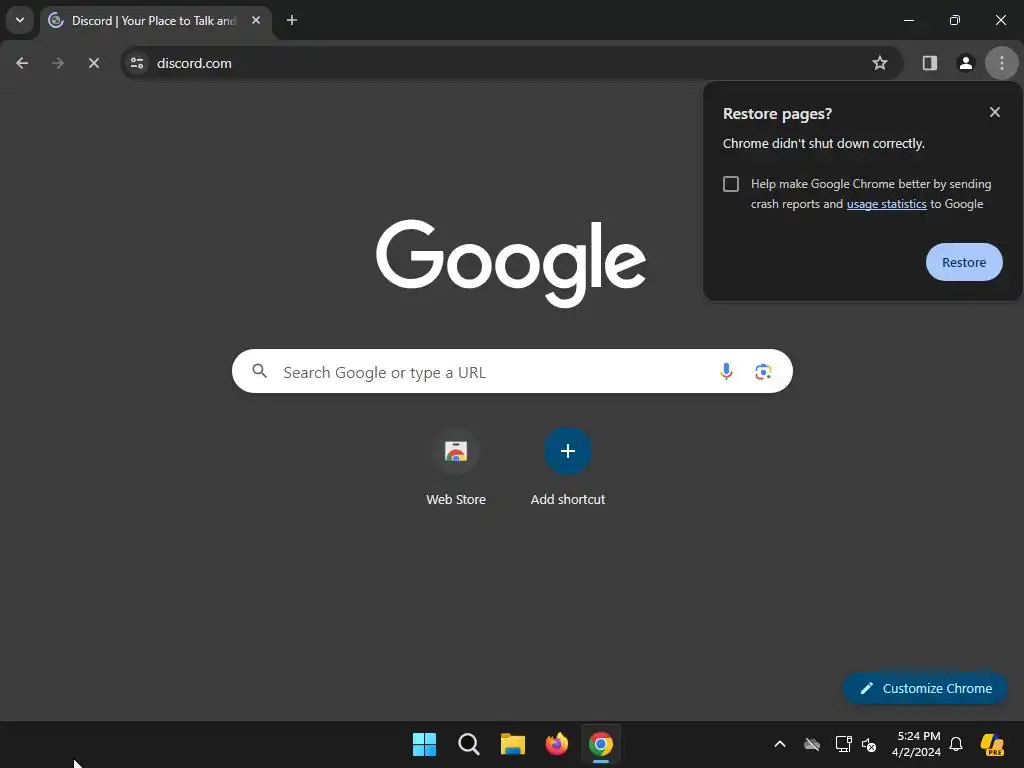Open the network status tray icon
1024x768 pixels.
pyautogui.click(x=843, y=744)
